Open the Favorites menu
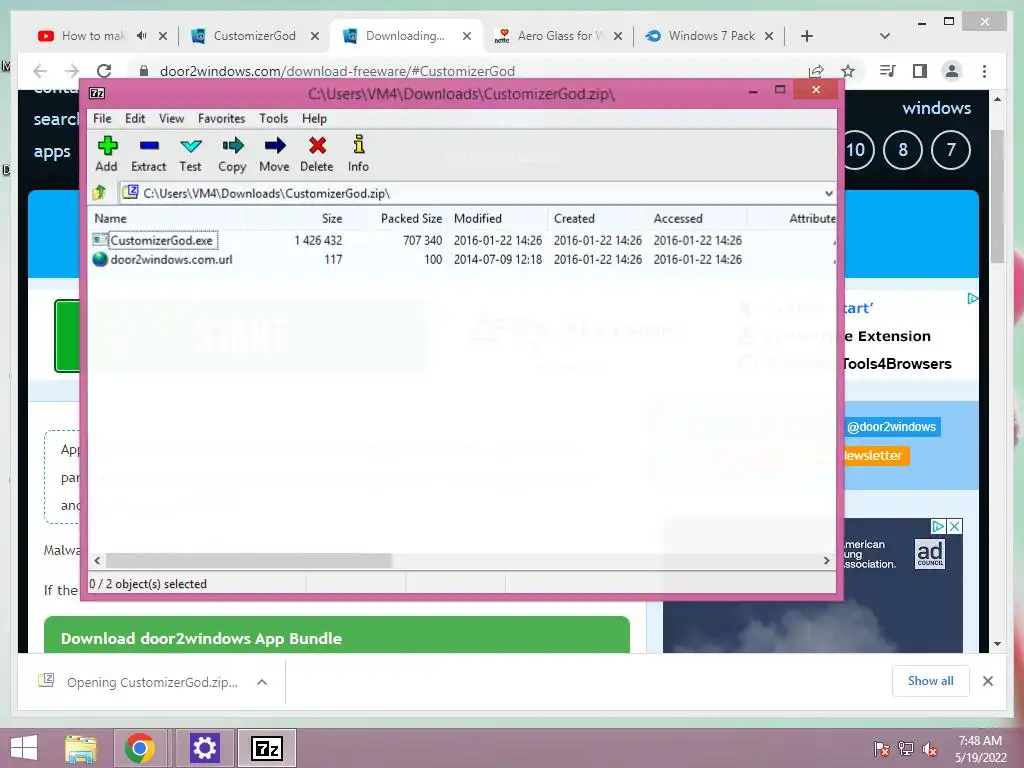This screenshot has width=1024, height=768. 221,118
